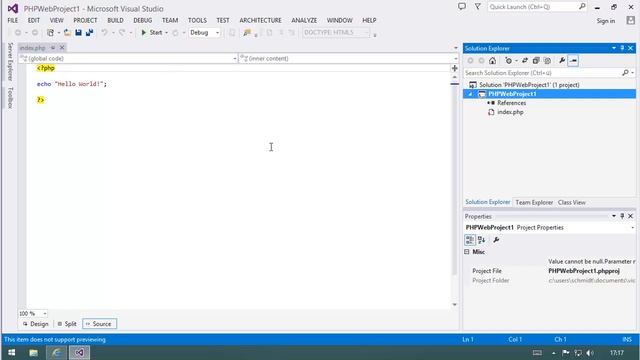
Task: Pin the index.php tab
Action: (x=53, y=48)
